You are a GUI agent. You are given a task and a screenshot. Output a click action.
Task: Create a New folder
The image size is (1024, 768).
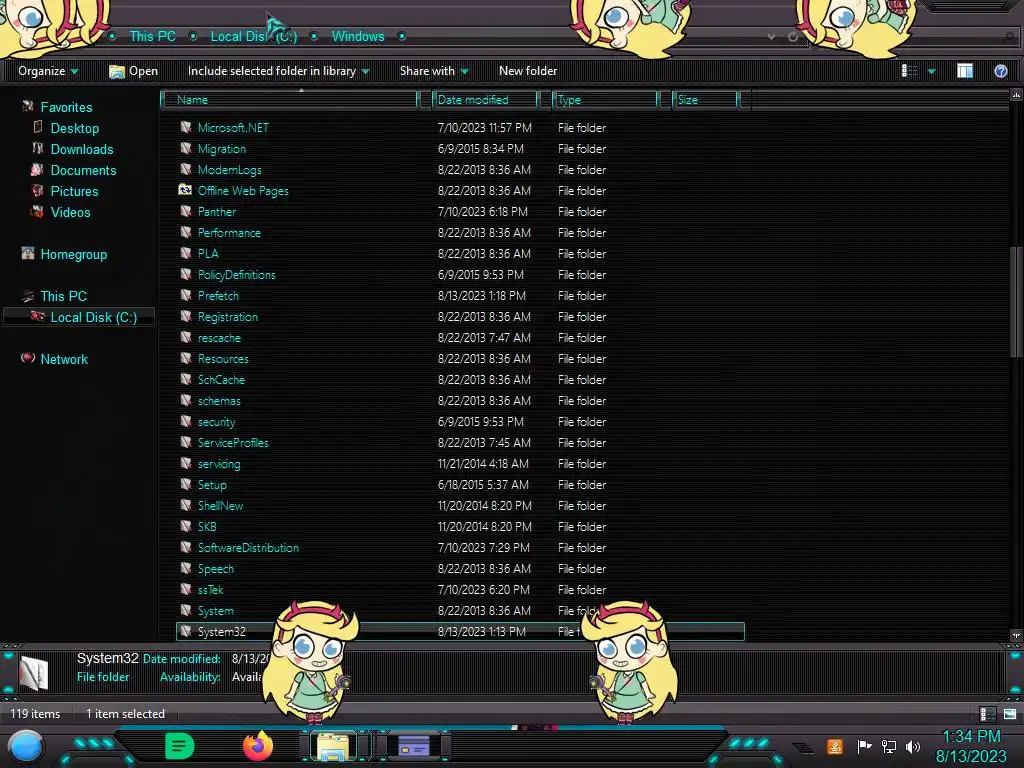[528, 71]
